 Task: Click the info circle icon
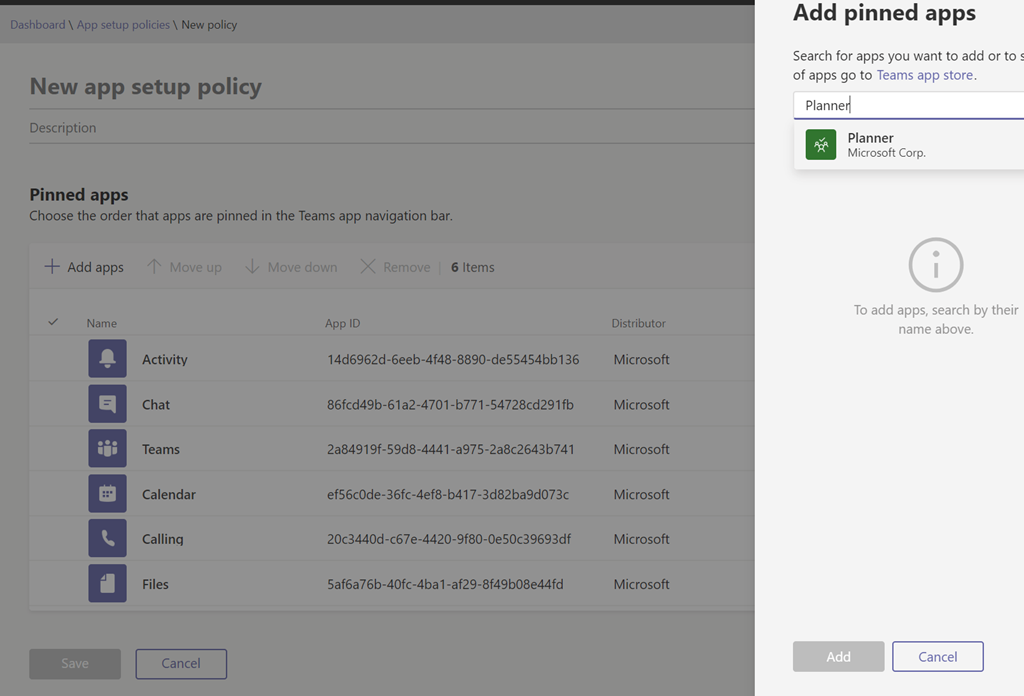(x=935, y=265)
